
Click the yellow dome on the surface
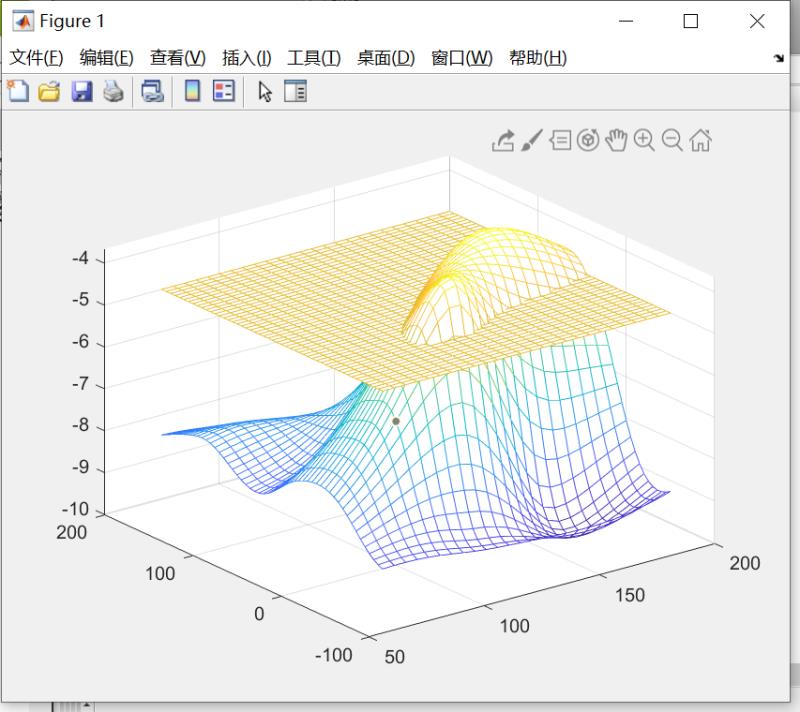coord(497,275)
